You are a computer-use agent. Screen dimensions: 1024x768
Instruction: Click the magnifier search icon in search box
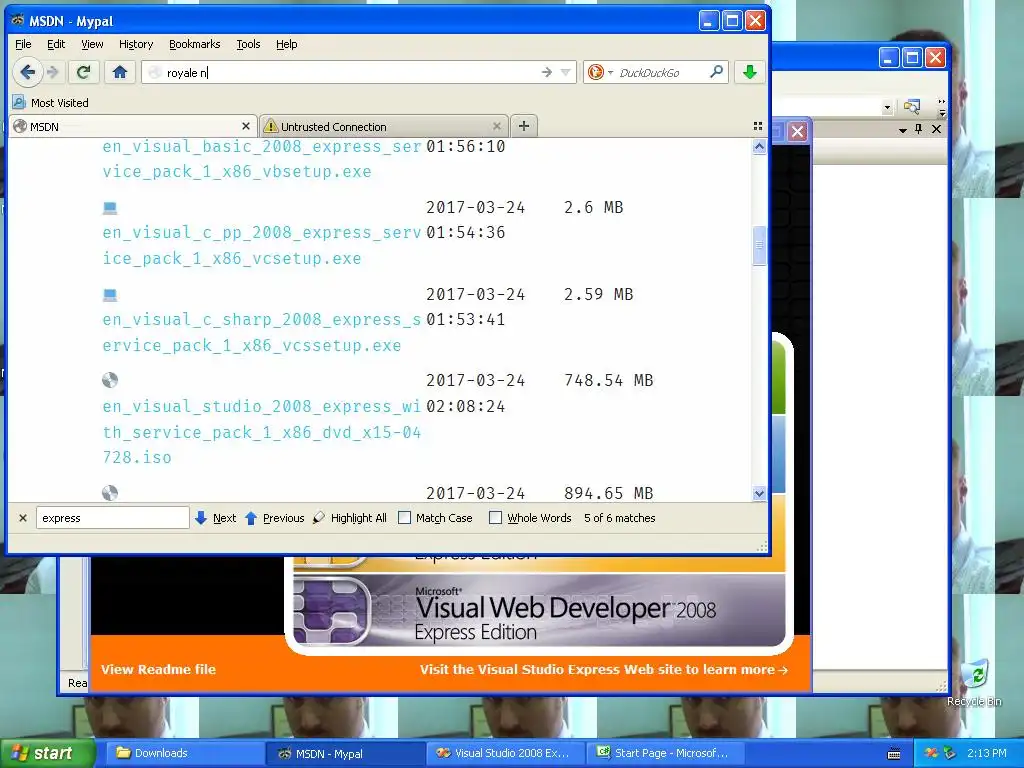tap(716, 72)
